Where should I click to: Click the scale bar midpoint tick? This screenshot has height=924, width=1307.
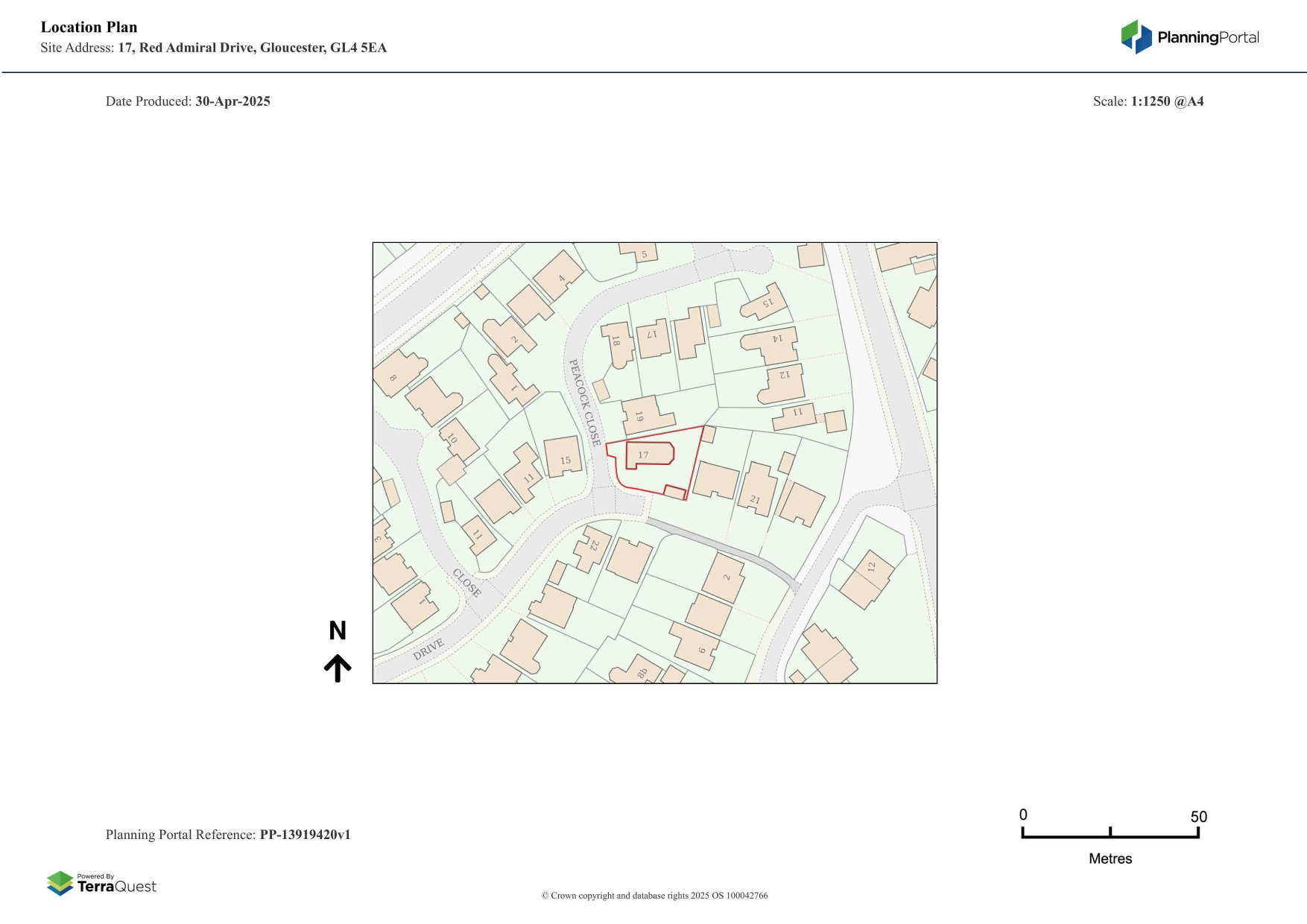point(1110,833)
